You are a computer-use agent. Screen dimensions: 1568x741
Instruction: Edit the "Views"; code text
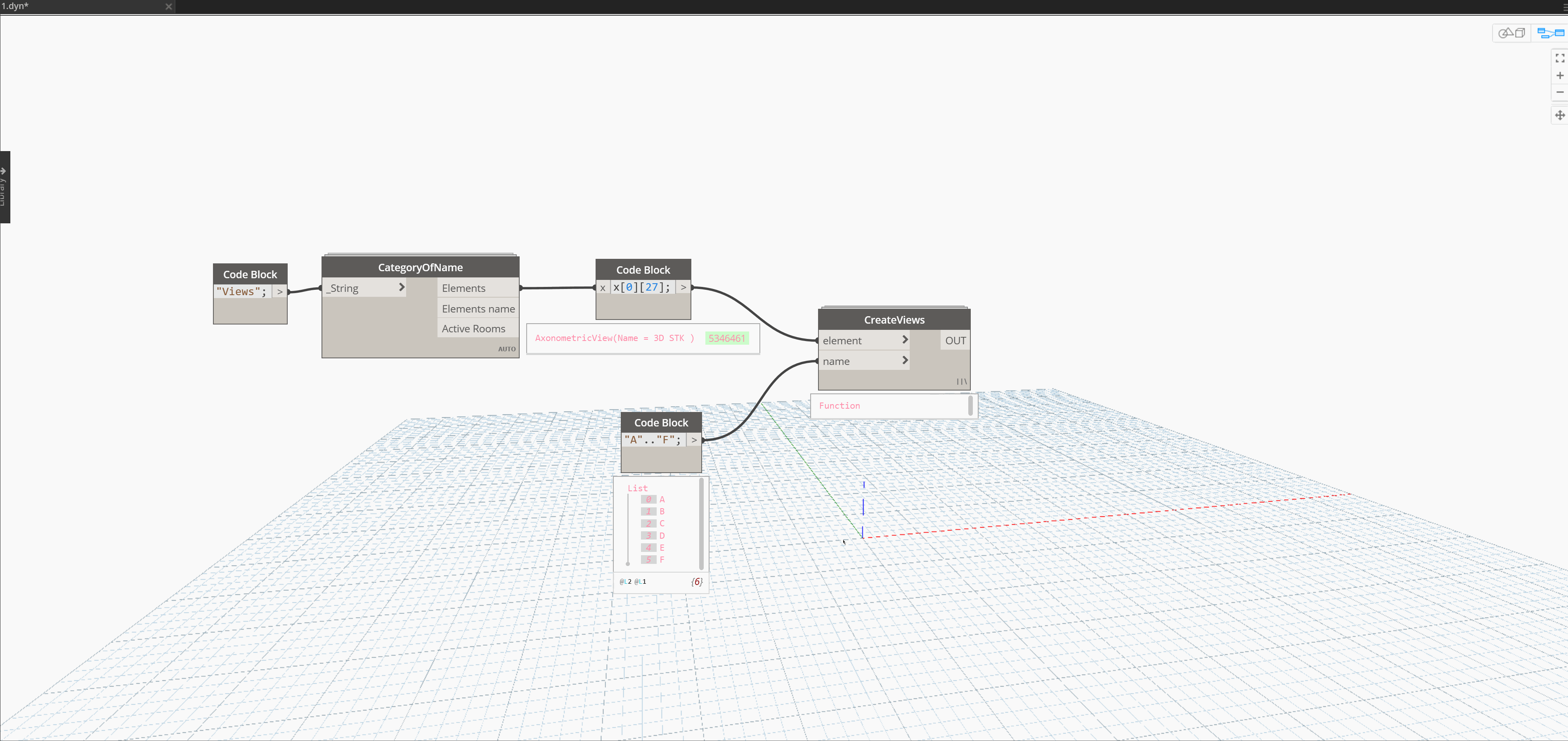241,291
